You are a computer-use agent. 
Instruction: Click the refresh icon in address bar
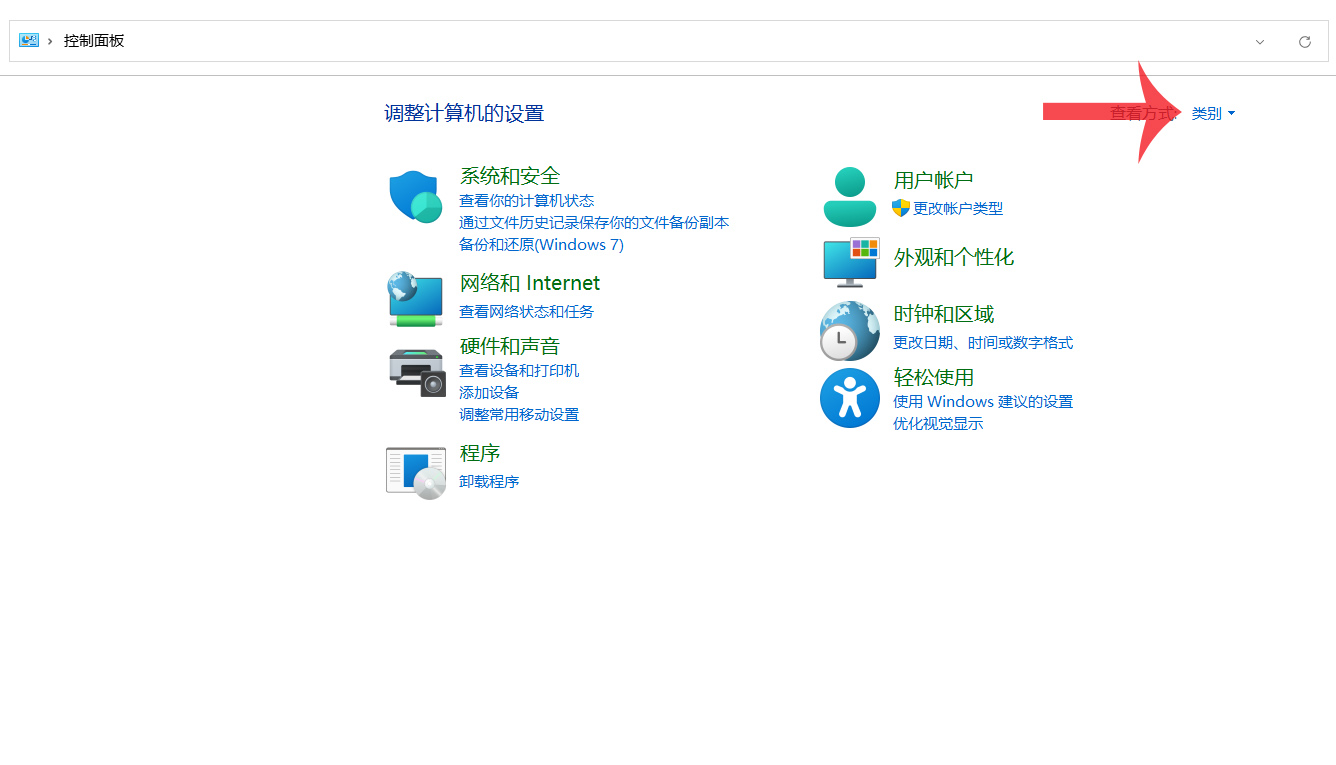point(1304,42)
